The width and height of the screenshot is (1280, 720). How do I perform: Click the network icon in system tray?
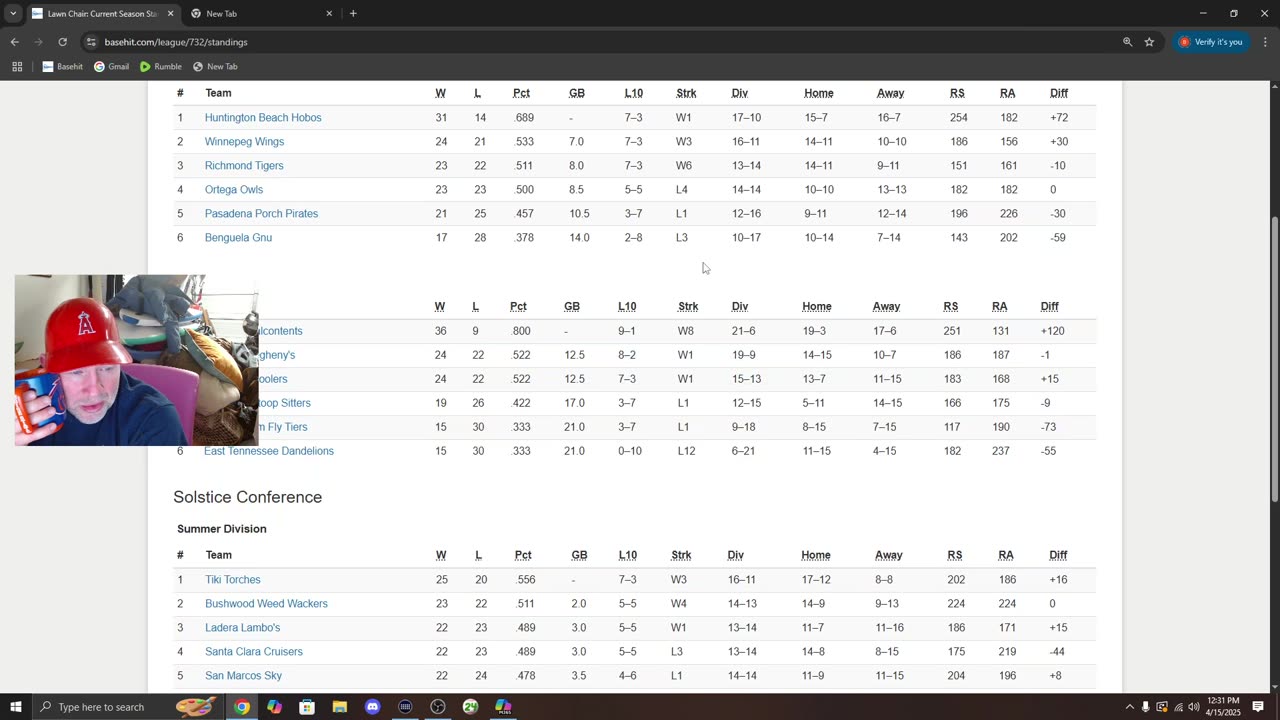[x=1178, y=707]
